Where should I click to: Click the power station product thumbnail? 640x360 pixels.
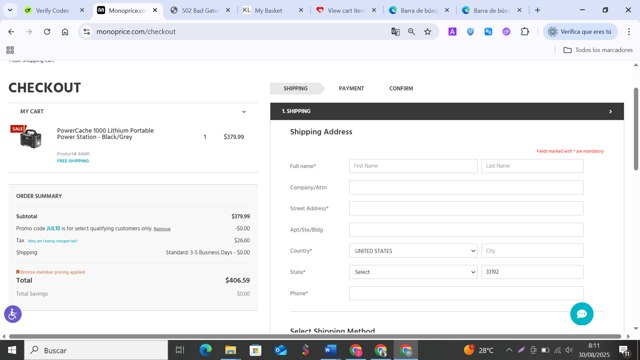click(x=30, y=138)
